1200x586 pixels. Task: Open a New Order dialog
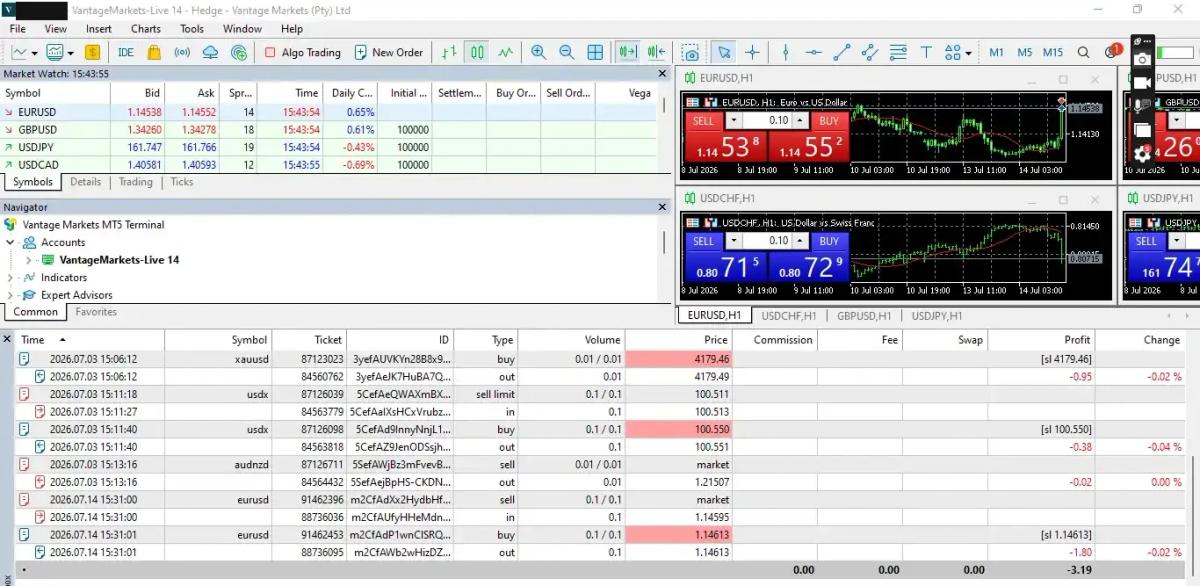tap(387, 52)
